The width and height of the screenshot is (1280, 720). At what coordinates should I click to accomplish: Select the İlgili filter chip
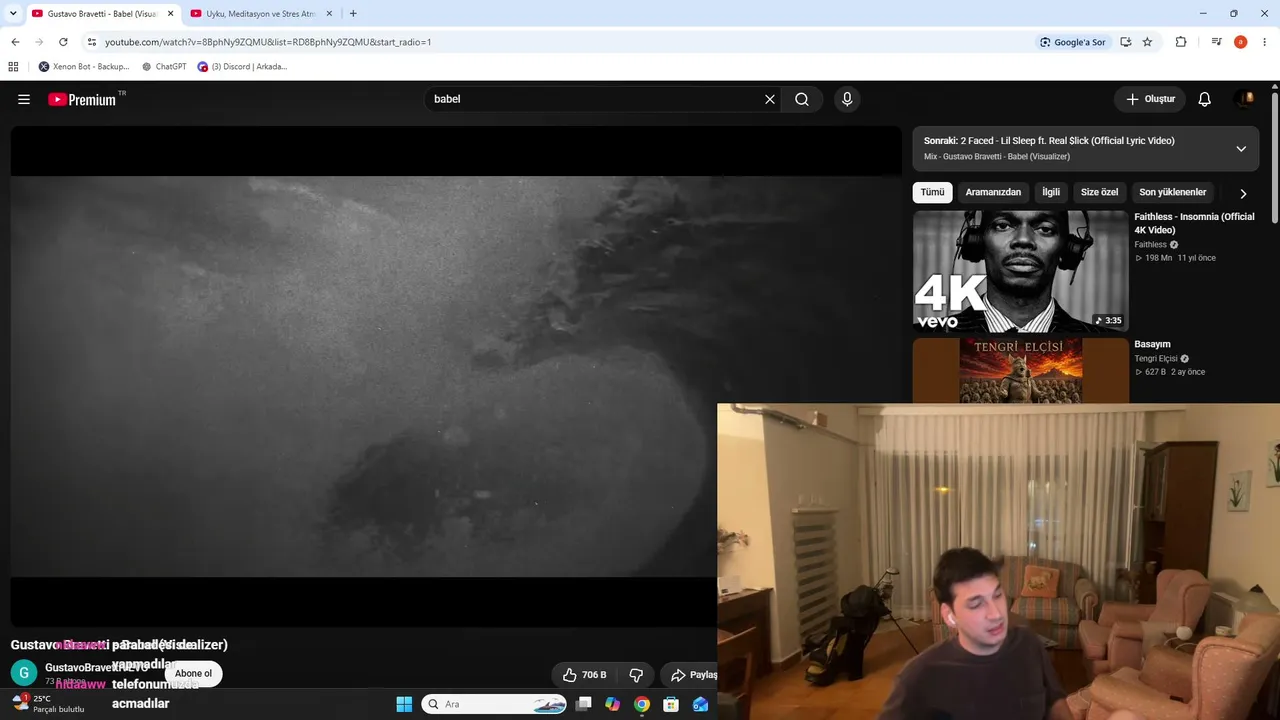click(x=1051, y=192)
